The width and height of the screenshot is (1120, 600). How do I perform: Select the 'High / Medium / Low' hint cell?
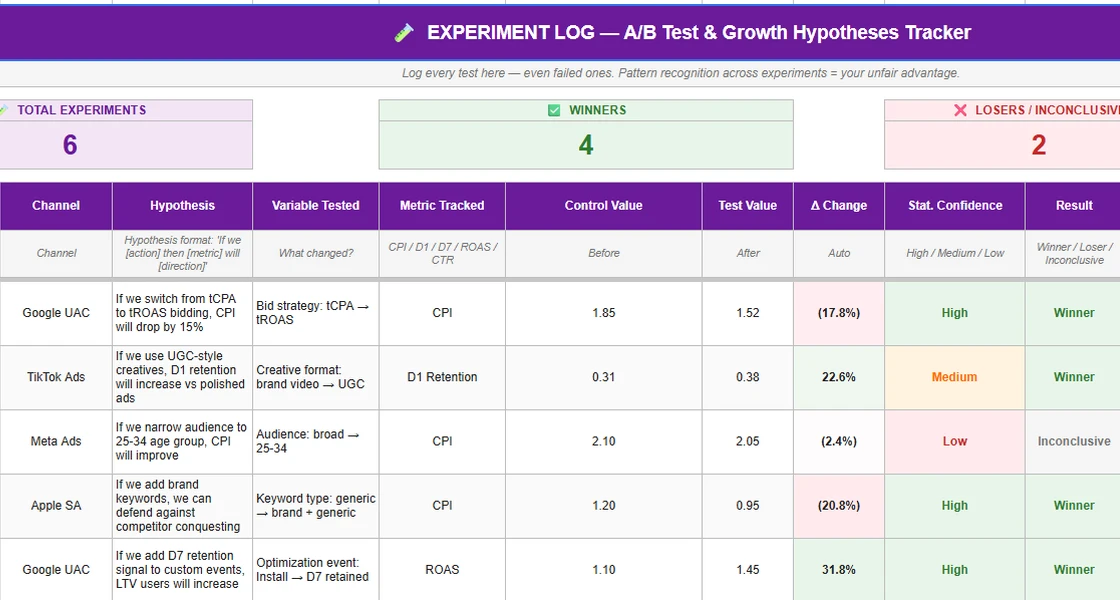pyautogui.click(x=955, y=254)
